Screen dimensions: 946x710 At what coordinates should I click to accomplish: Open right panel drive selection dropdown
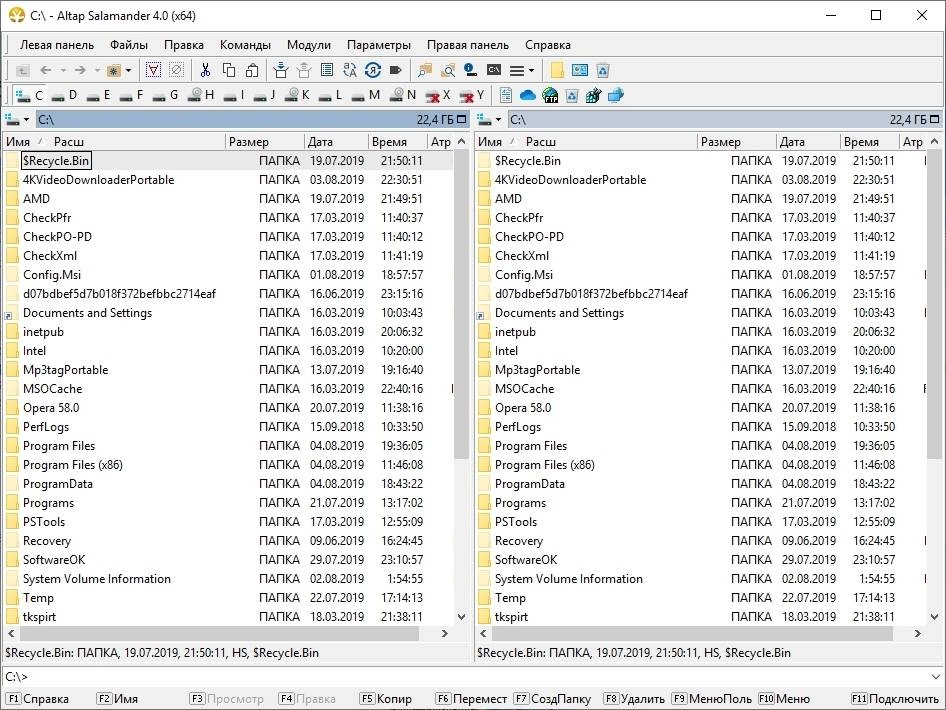(x=489, y=119)
